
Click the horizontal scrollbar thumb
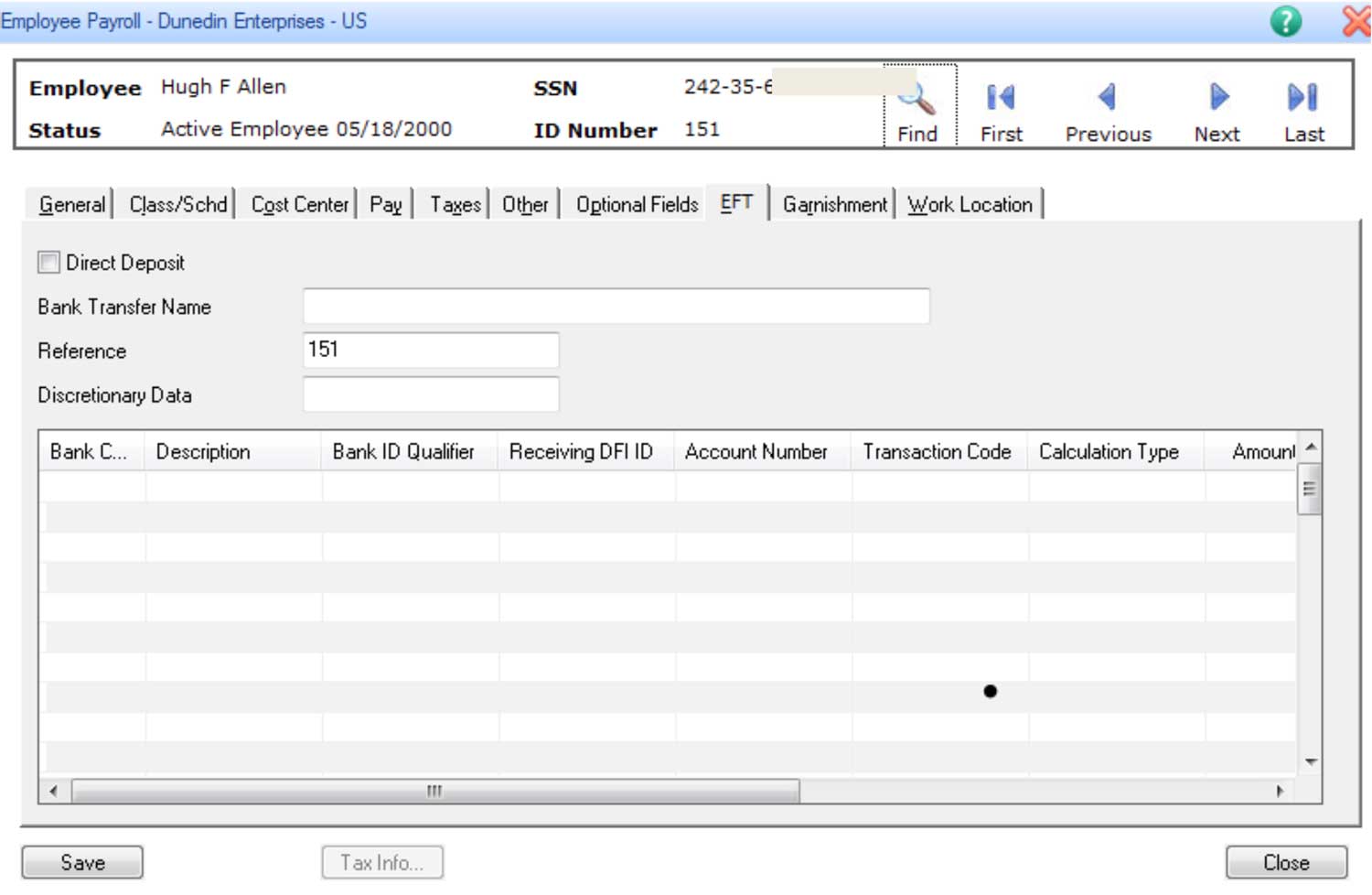[435, 791]
